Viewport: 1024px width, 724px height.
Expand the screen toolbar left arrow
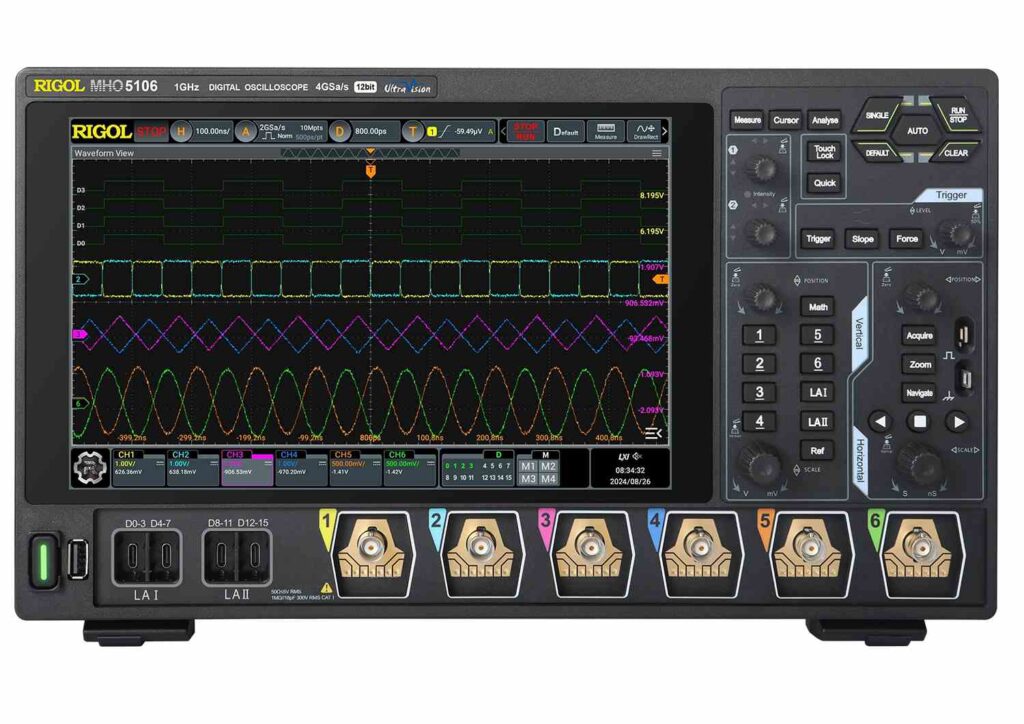[x=503, y=131]
